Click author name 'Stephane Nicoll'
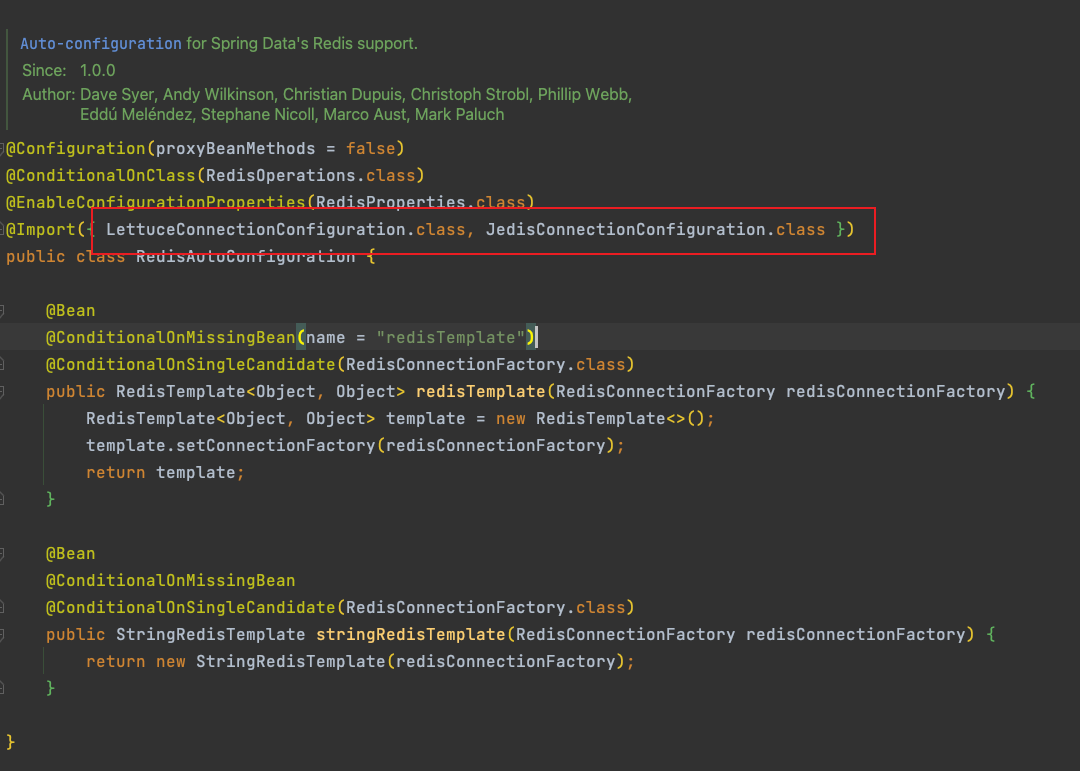1080x771 pixels. [258, 114]
